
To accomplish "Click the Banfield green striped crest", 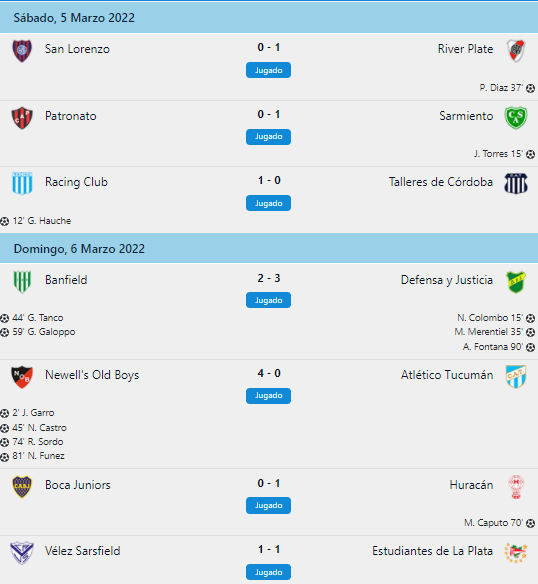I will pos(22,282).
